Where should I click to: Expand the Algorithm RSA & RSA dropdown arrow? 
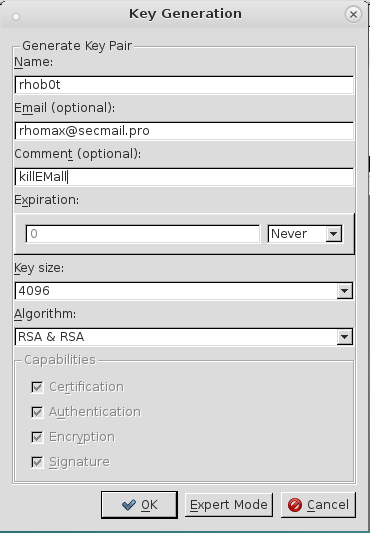[344, 337]
